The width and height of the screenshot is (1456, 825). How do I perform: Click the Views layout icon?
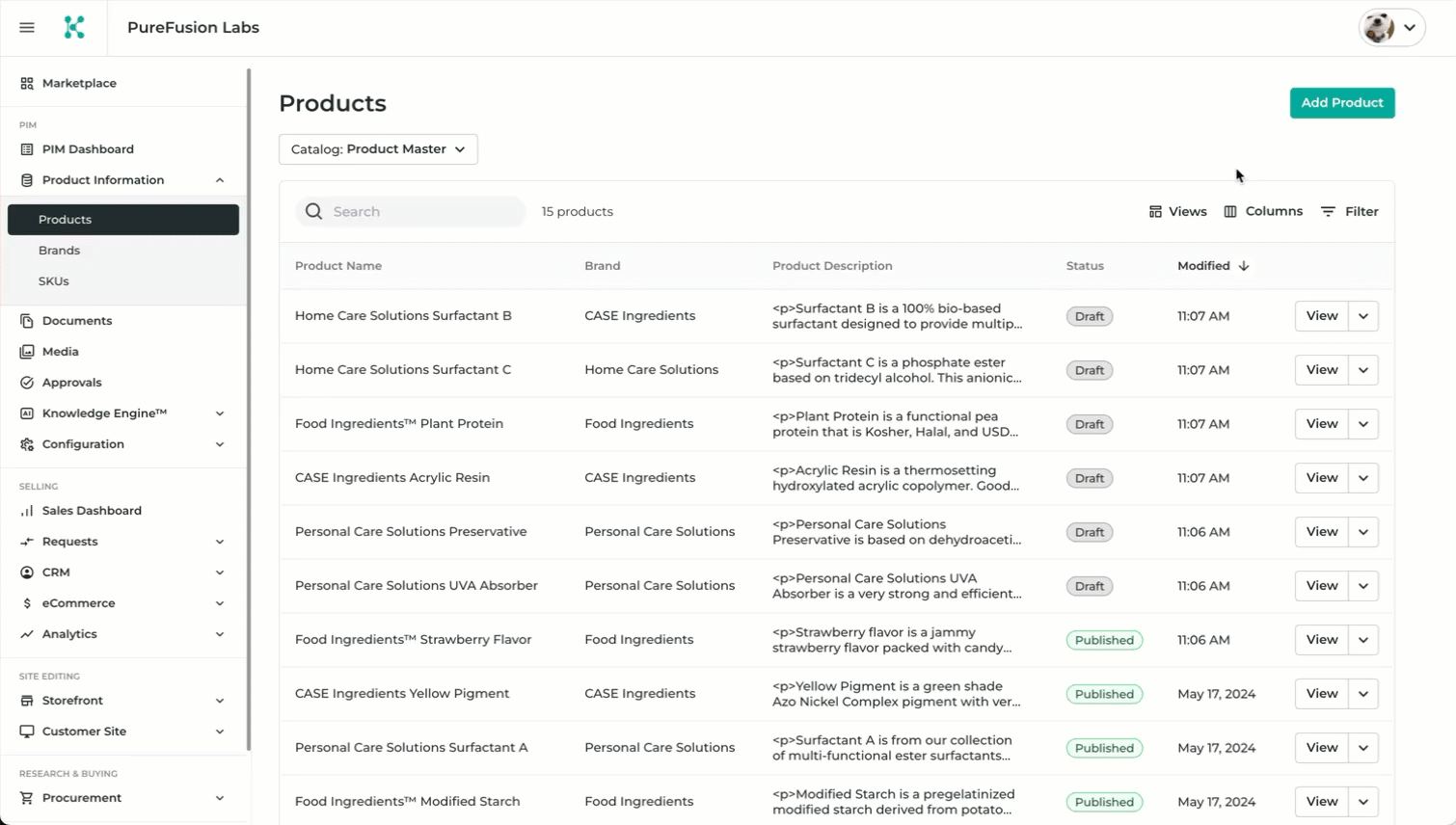coord(1155,211)
